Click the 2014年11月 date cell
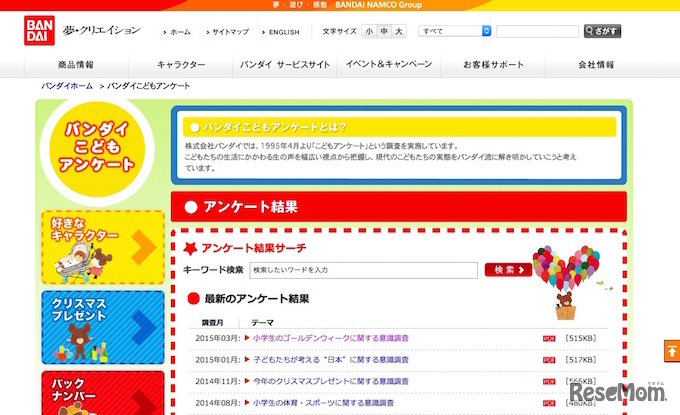Screen dimensions: 680x415 (x=217, y=382)
